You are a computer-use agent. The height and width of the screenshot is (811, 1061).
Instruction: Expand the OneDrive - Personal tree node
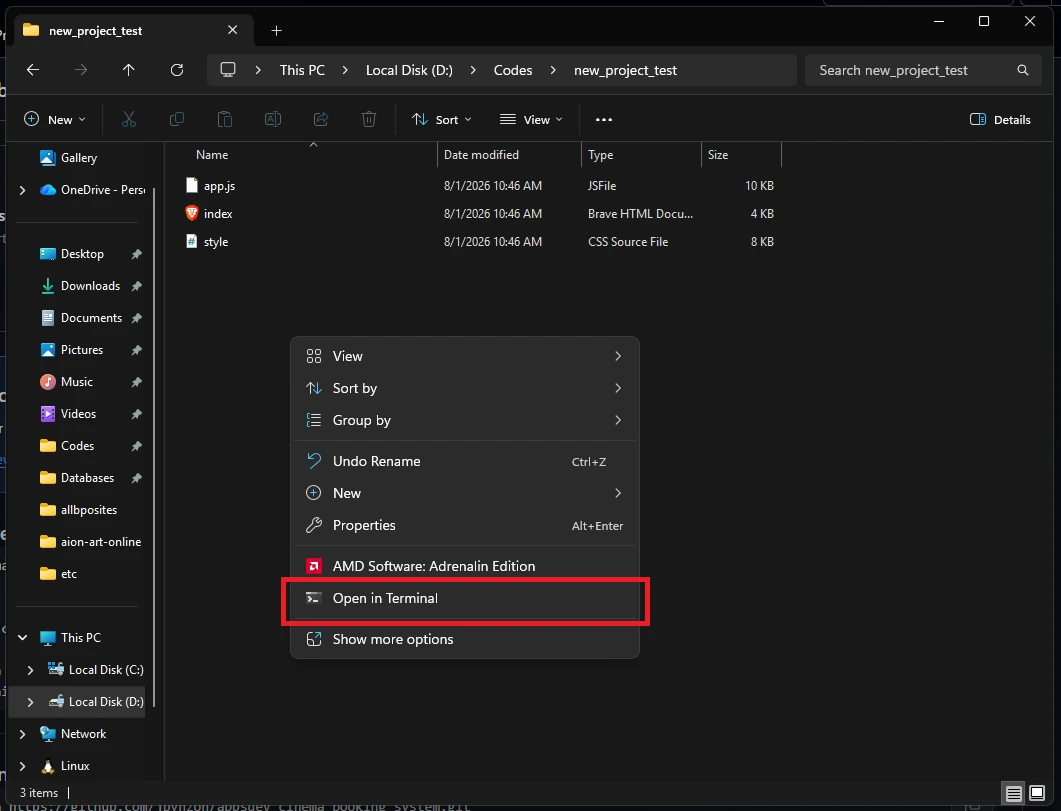point(22,190)
